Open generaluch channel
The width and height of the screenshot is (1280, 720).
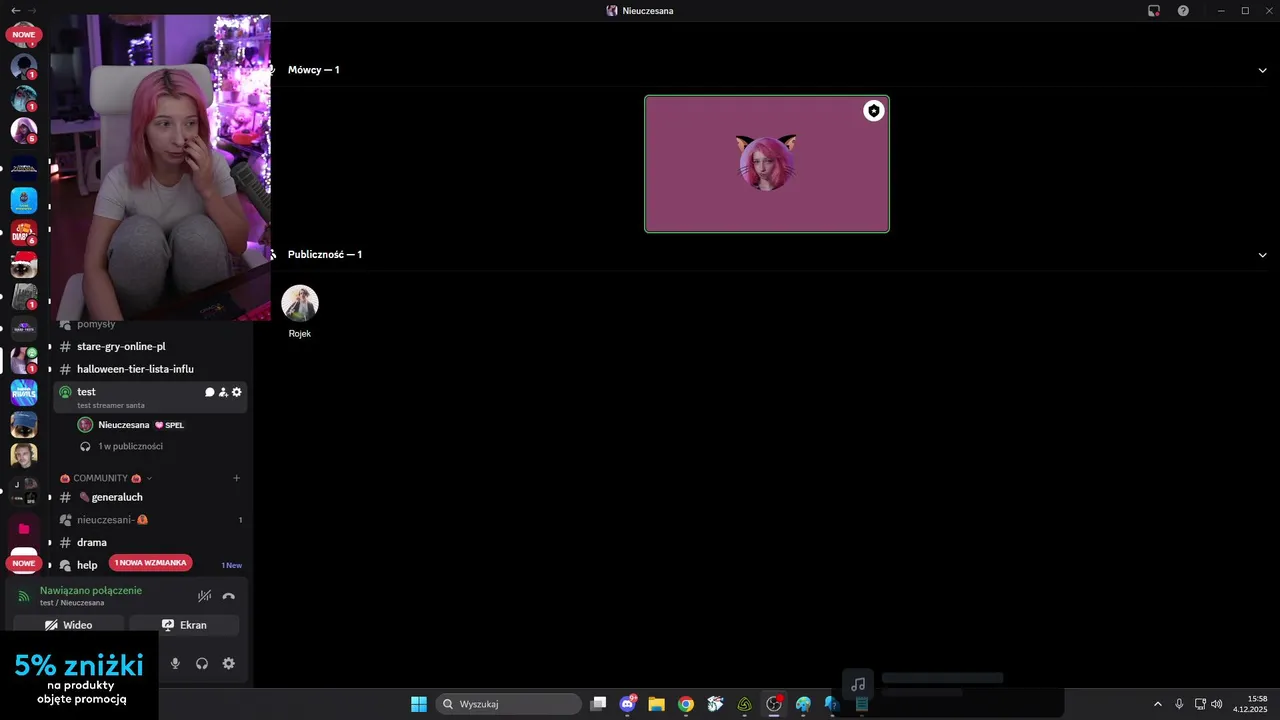(x=150, y=497)
